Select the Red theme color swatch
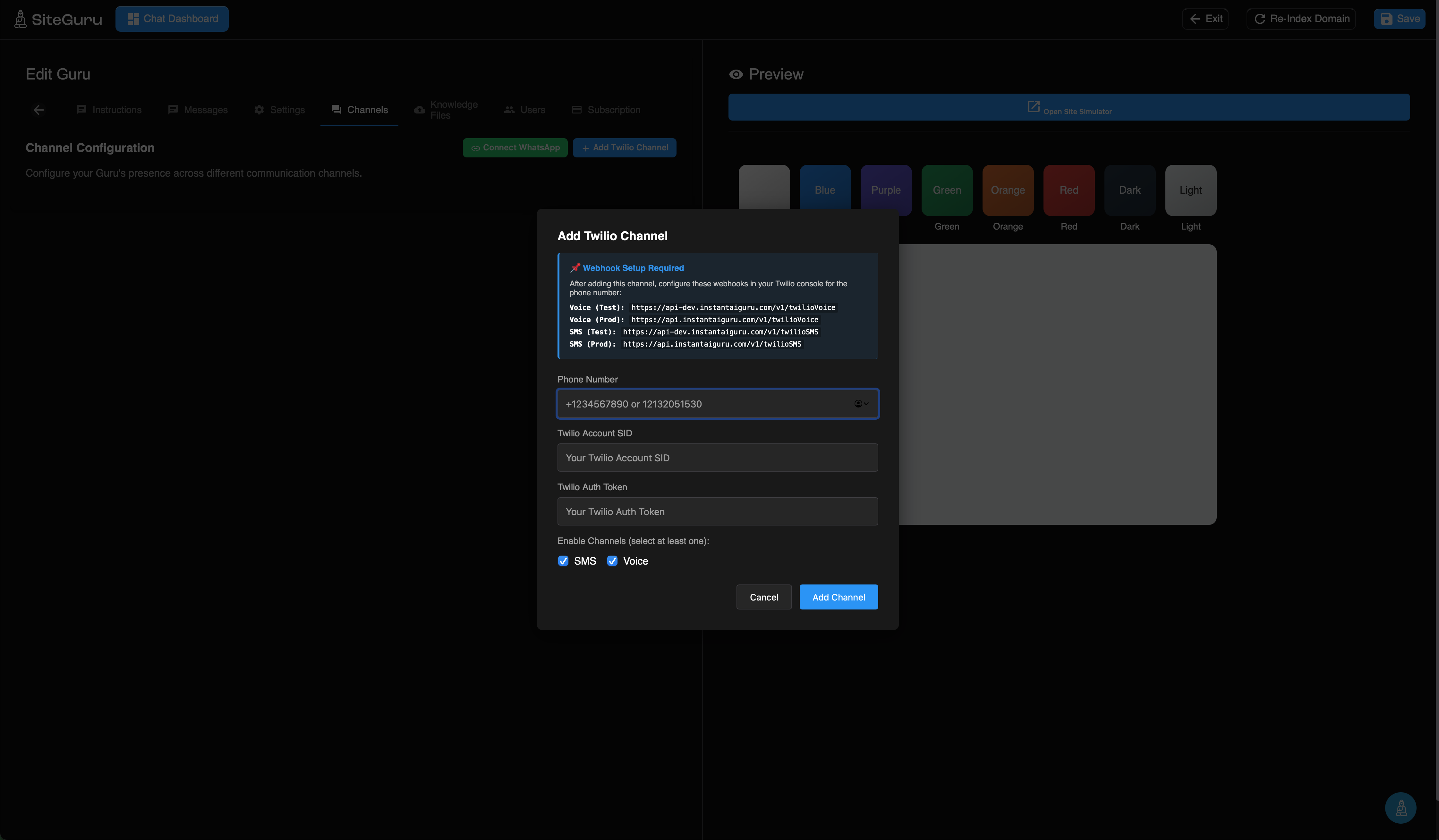Image resolution: width=1439 pixels, height=840 pixels. (1069, 190)
